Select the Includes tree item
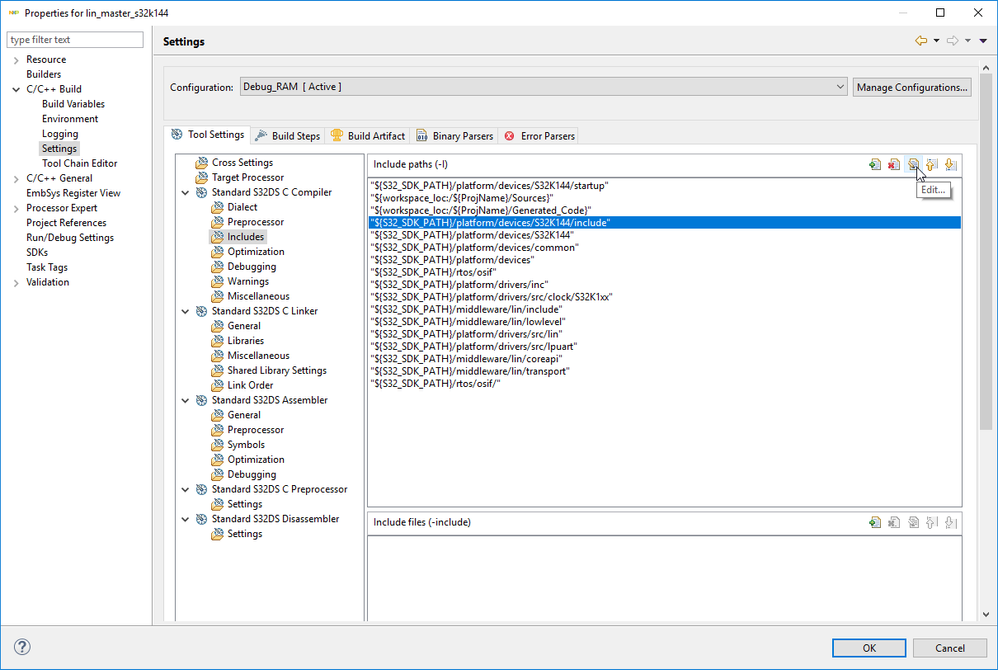This screenshot has width=998, height=670. click(245, 237)
